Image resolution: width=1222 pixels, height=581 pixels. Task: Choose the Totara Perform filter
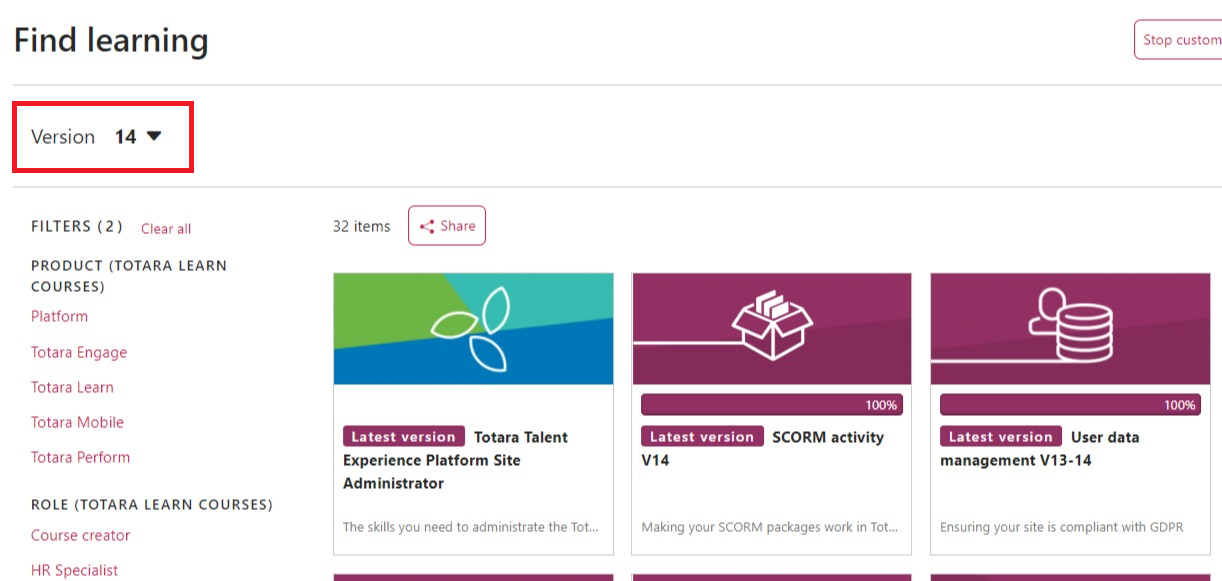click(x=80, y=457)
